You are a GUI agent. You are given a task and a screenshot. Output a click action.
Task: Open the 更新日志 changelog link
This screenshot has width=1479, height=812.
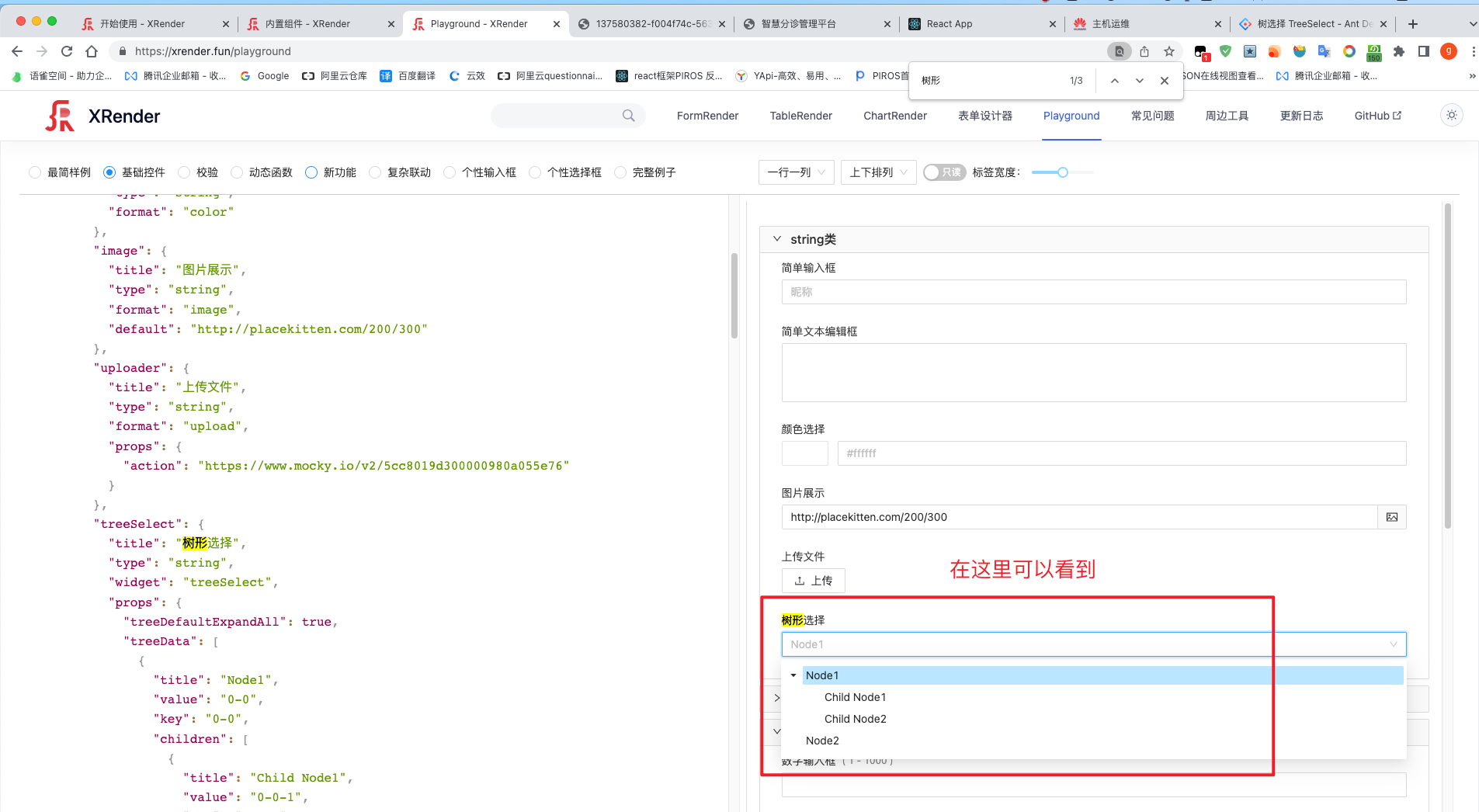click(1301, 115)
